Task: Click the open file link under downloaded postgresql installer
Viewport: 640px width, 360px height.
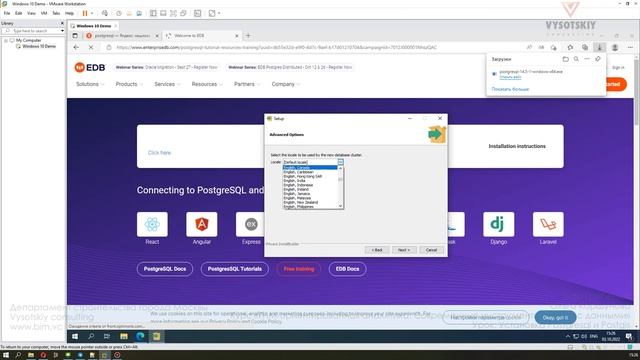Action: pyautogui.click(x=510, y=77)
